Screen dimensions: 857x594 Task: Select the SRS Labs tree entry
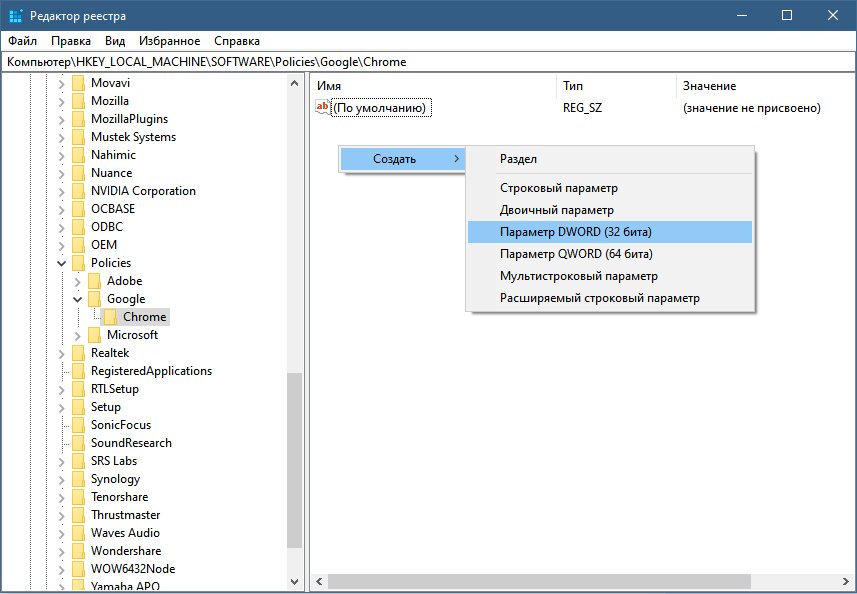[114, 461]
